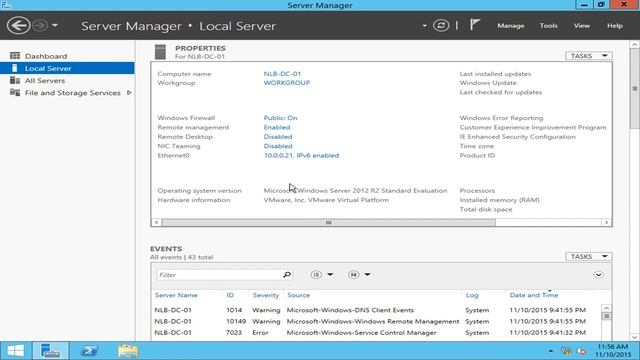Click the Properties server icon
Image resolution: width=640 pixels, height=360 pixels.
click(160, 52)
